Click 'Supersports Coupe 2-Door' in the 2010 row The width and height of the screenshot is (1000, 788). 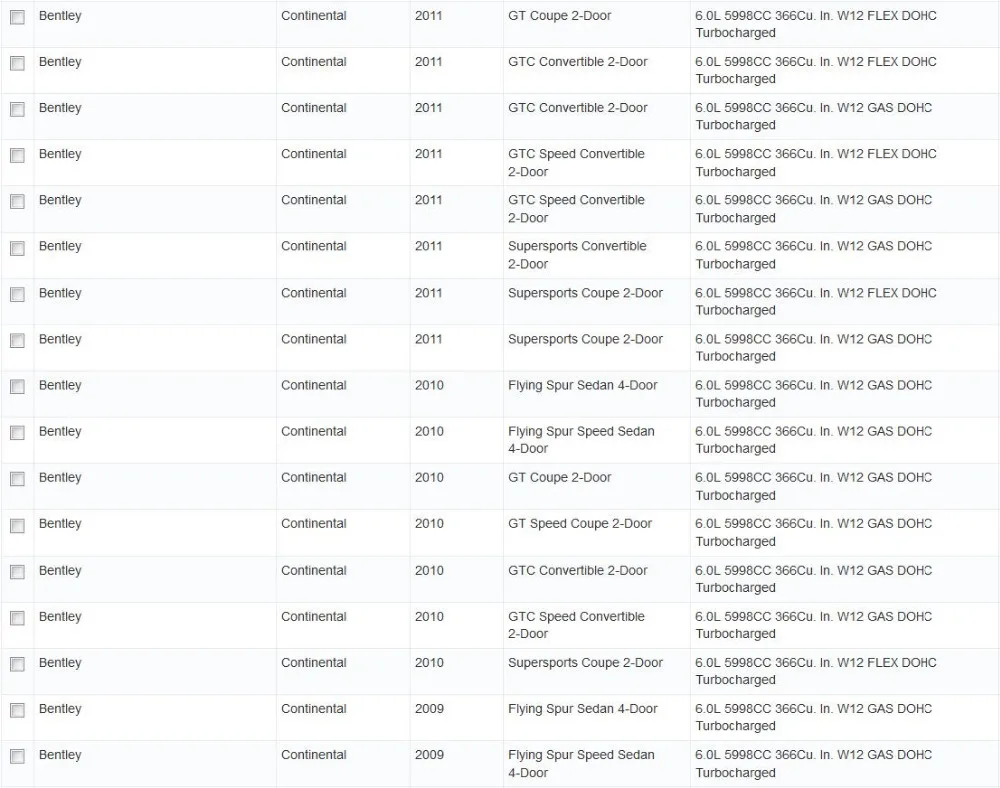tap(585, 662)
